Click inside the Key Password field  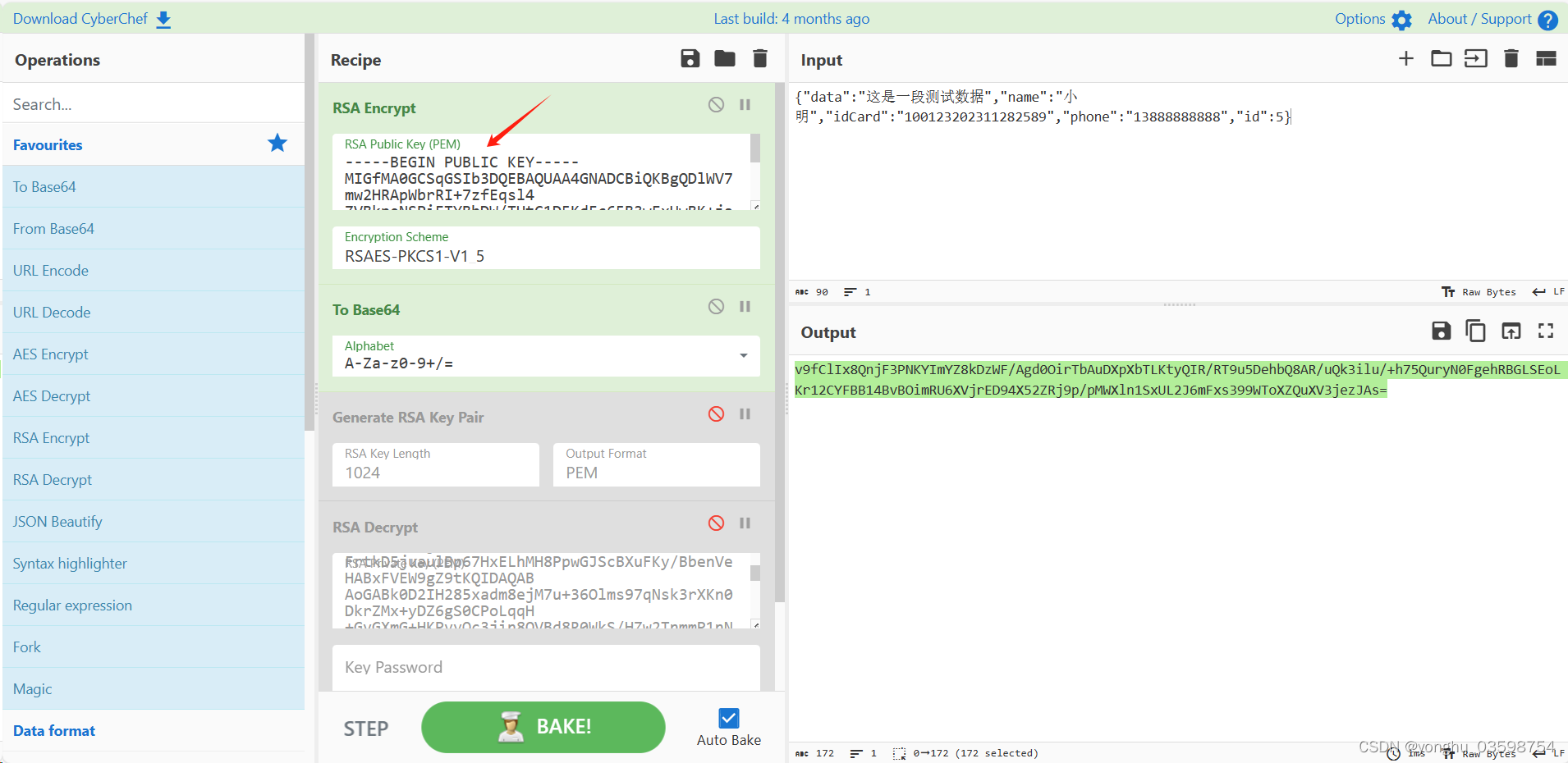click(x=544, y=667)
